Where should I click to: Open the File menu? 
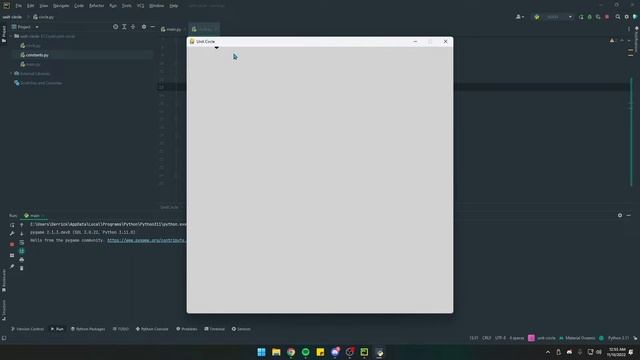pyautogui.click(x=19, y=6)
